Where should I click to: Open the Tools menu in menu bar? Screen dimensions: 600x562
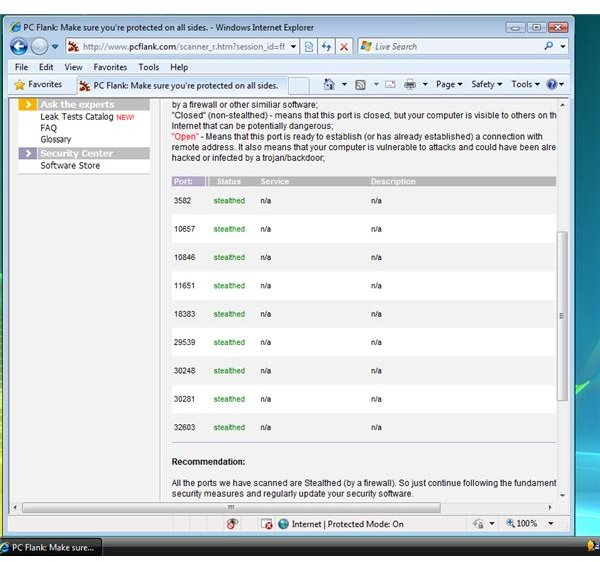coord(148,67)
